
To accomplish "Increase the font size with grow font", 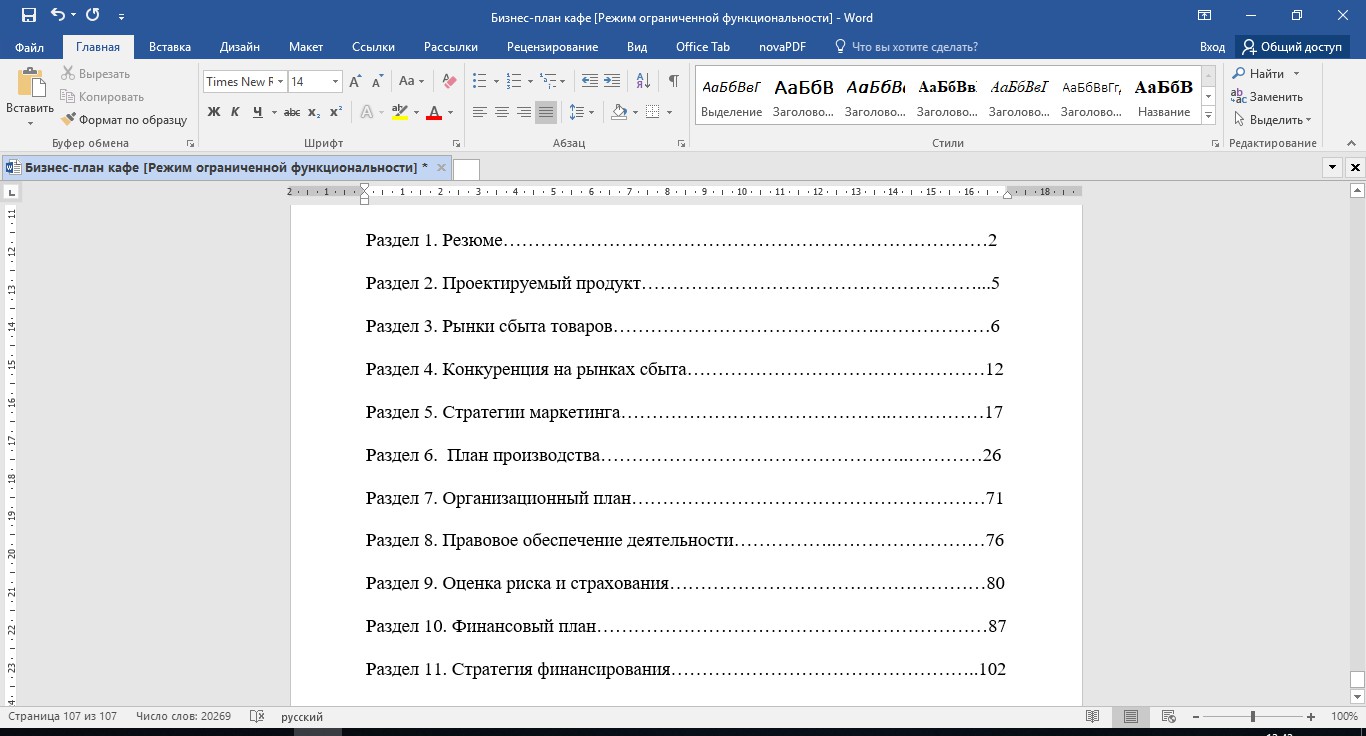I will click(357, 82).
